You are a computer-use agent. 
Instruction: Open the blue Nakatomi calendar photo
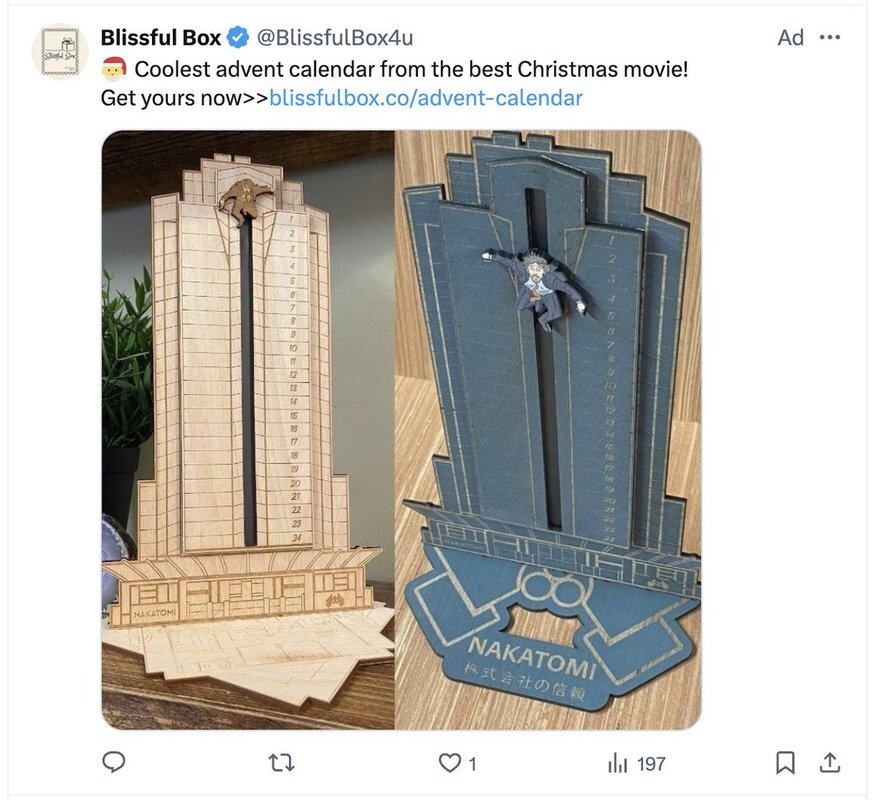coord(548,430)
